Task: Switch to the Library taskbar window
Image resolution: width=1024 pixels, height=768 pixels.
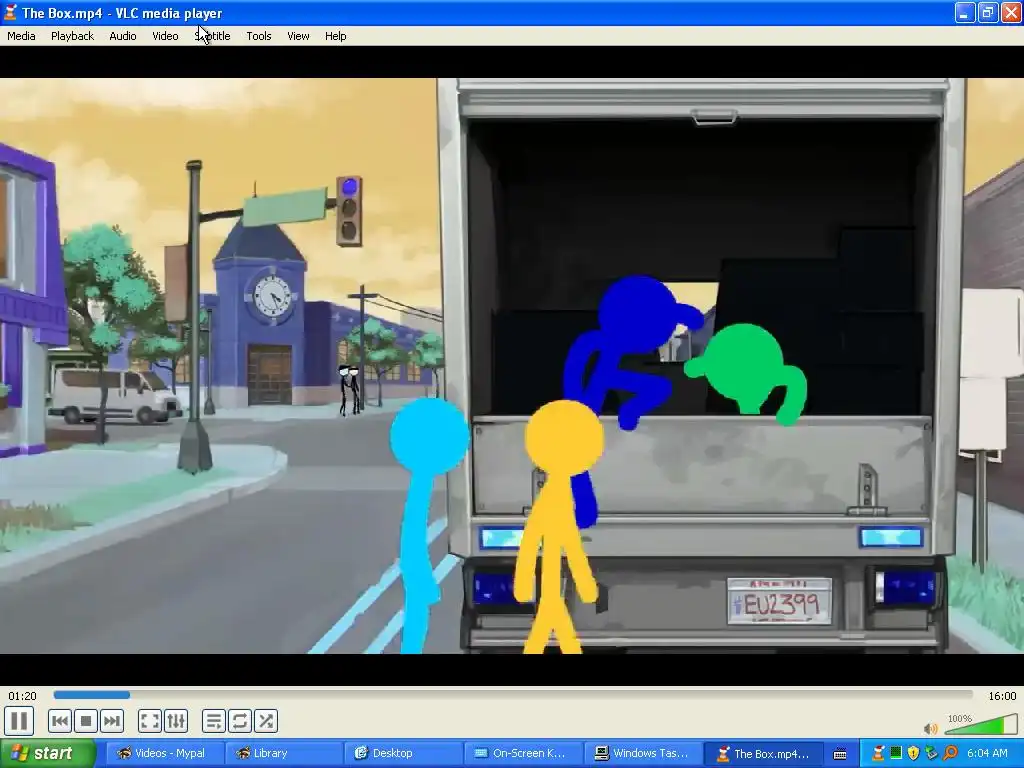Action: [284, 753]
